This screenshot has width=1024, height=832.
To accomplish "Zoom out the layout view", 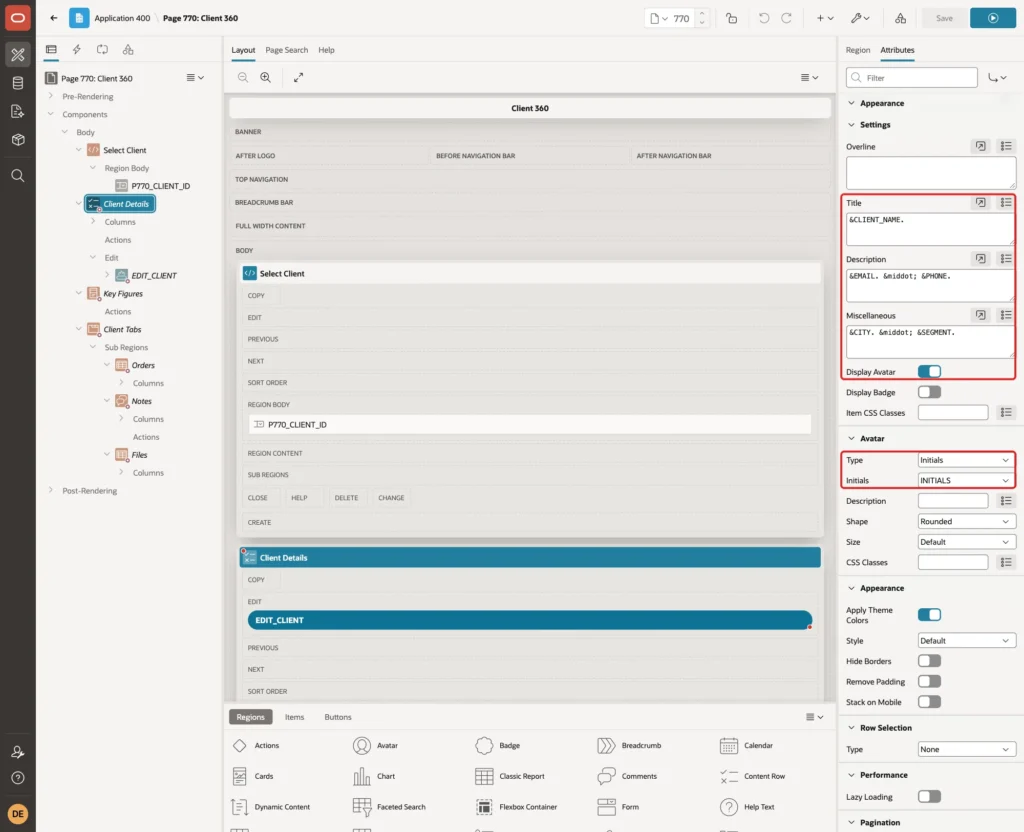I will click(x=242, y=77).
